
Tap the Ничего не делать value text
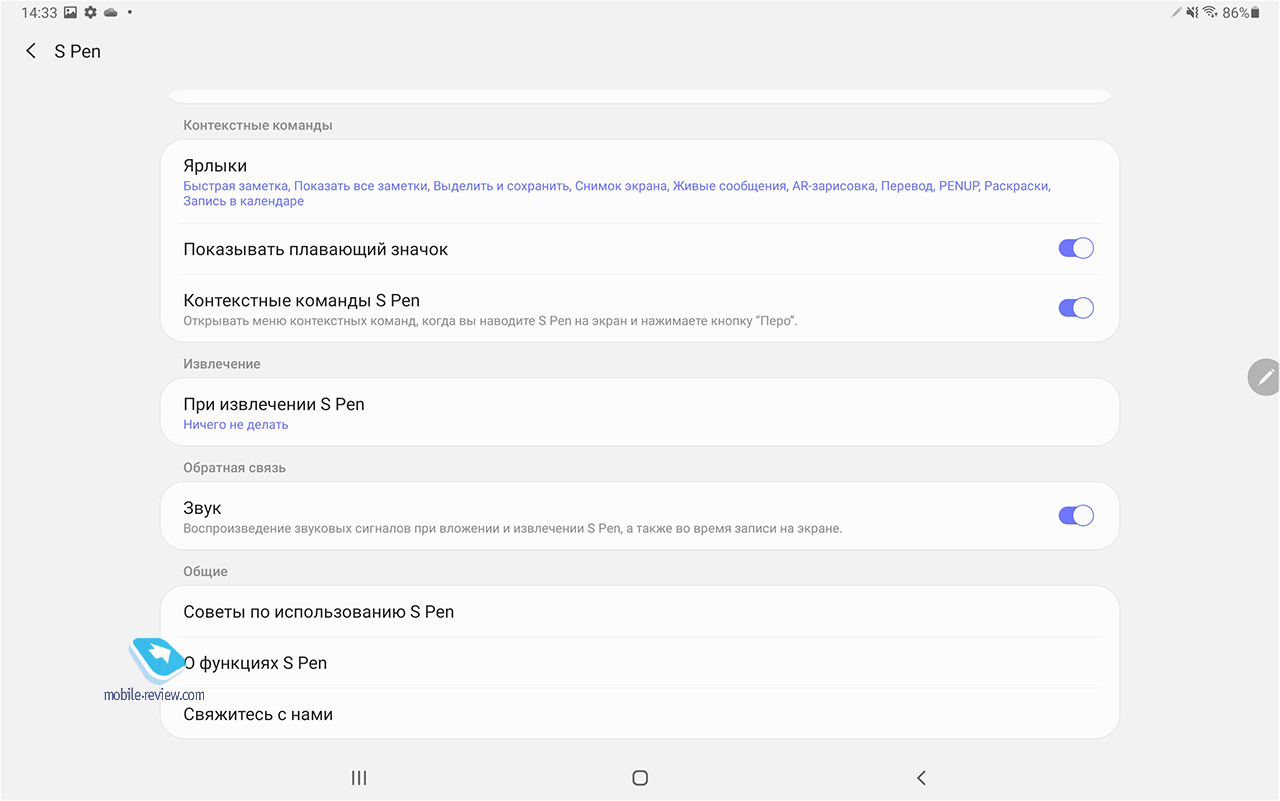(236, 425)
